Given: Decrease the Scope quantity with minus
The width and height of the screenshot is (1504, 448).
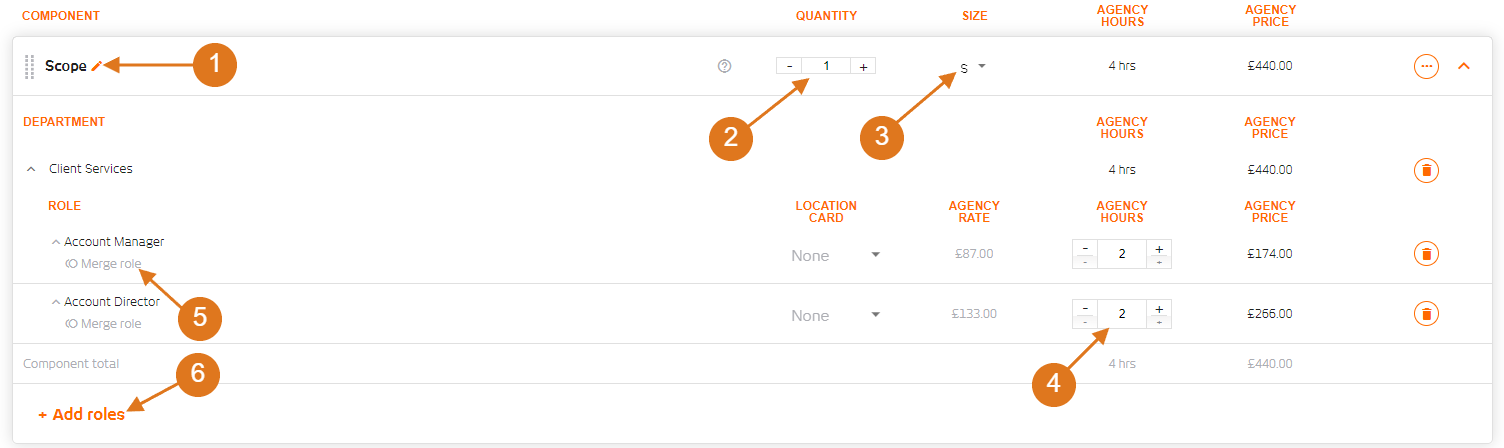Looking at the screenshot, I should (789, 66).
